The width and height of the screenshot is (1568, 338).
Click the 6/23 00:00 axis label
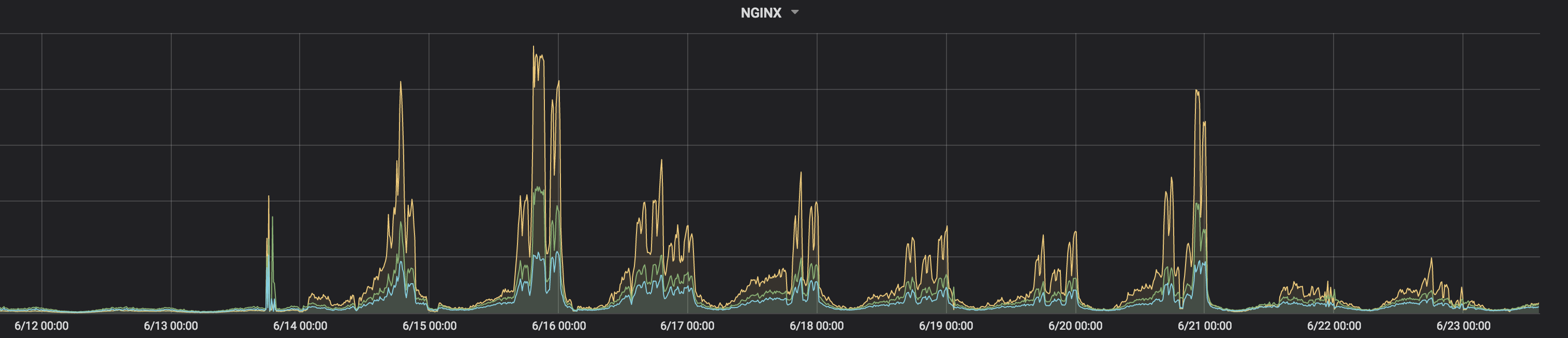click(1463, 326)
